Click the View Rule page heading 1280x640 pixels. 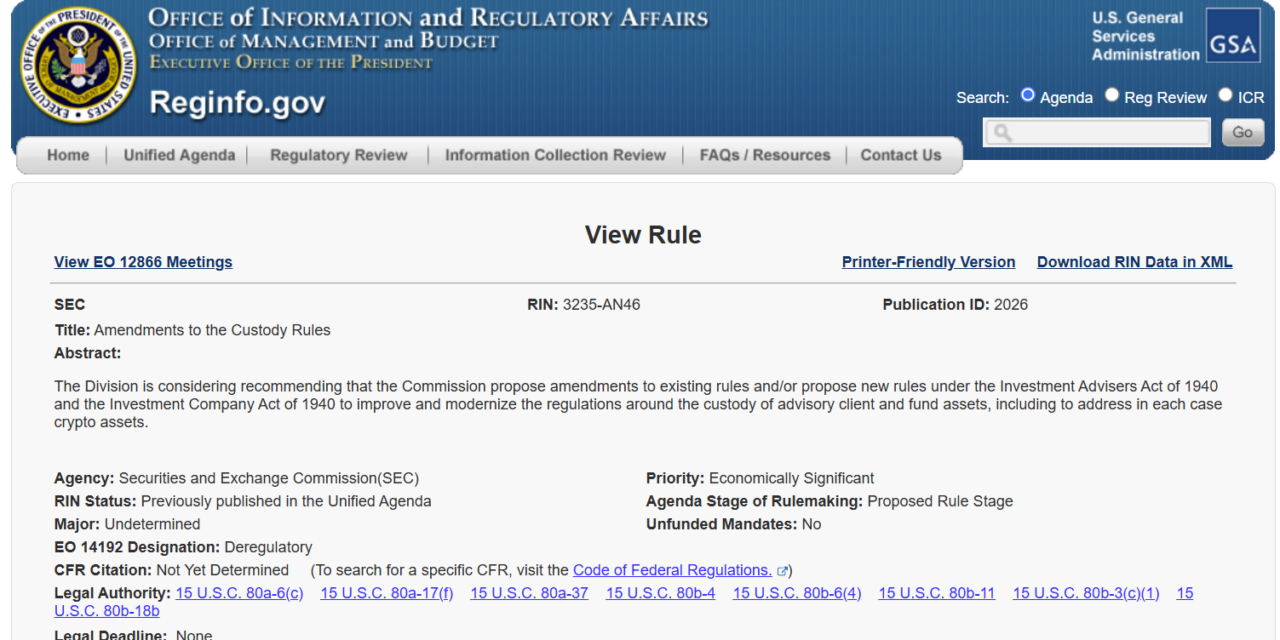coord(643,235)
